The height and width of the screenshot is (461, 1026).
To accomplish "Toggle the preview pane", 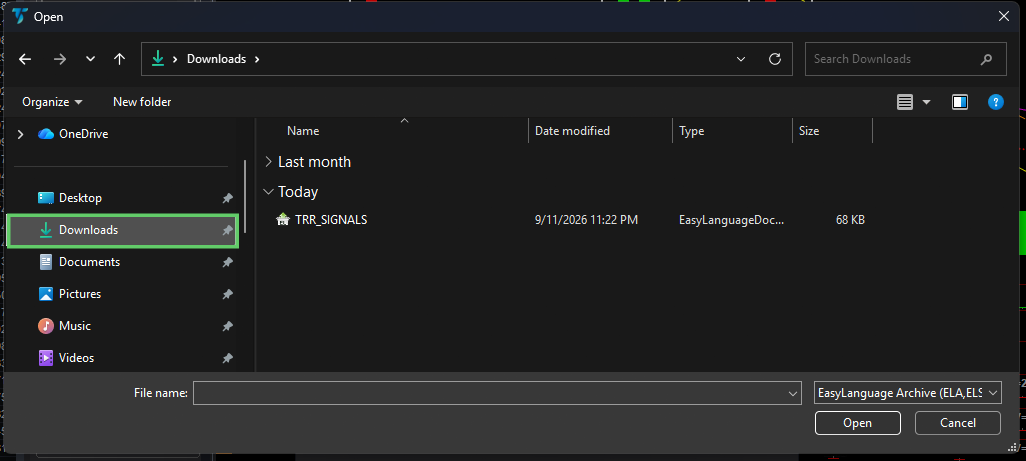I will click(960, 102).
